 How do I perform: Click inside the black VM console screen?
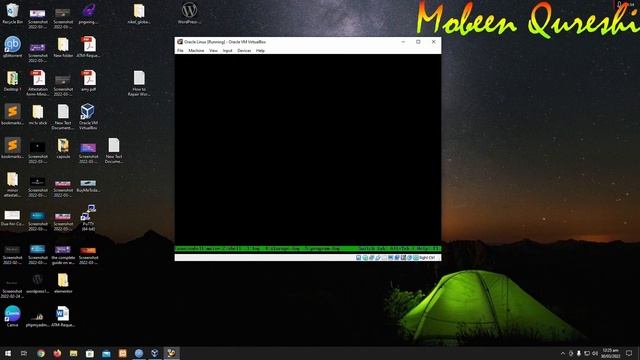(308, 149)
